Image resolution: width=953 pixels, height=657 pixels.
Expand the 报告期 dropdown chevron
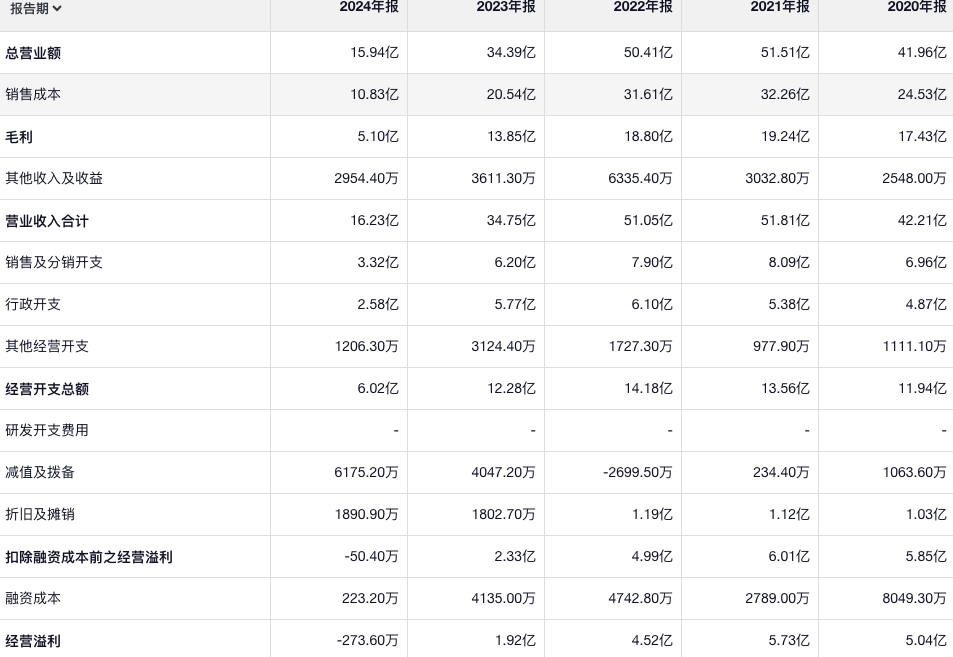(57, 9)
